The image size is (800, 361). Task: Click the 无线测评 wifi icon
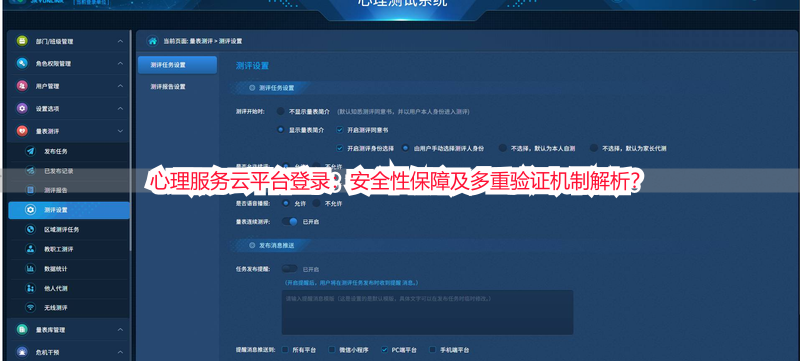point(31,307)
